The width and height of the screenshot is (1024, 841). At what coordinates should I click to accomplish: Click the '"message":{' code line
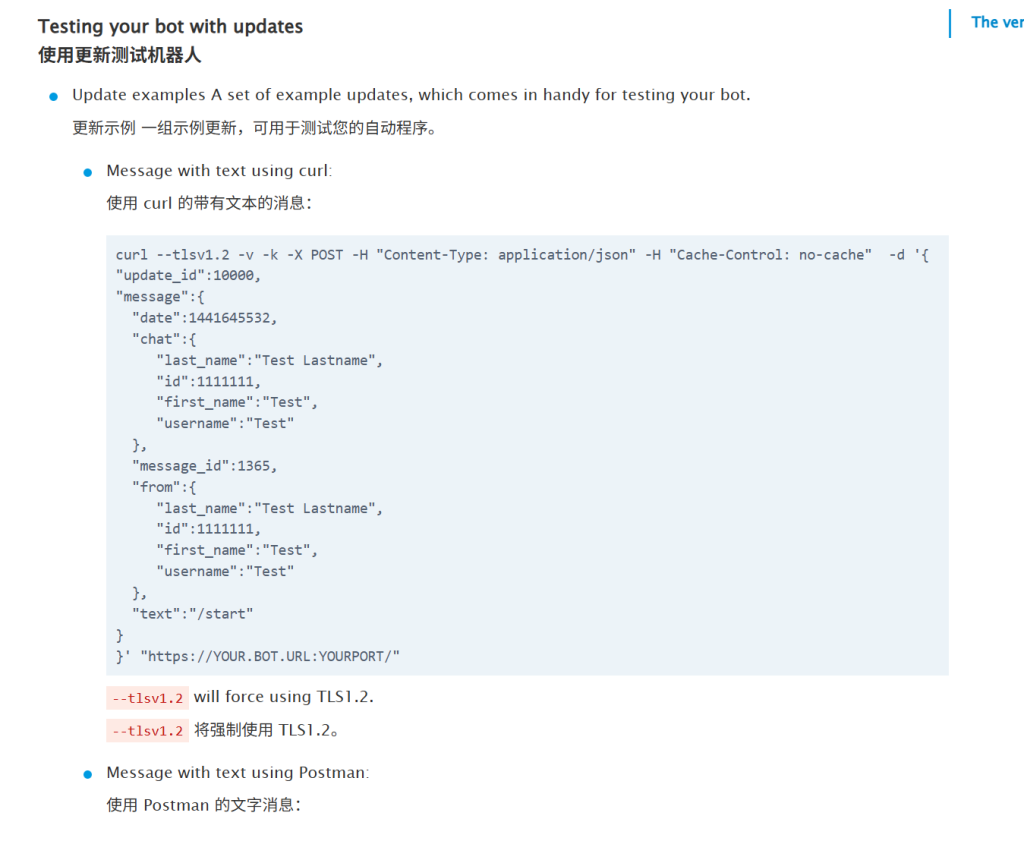160,297
